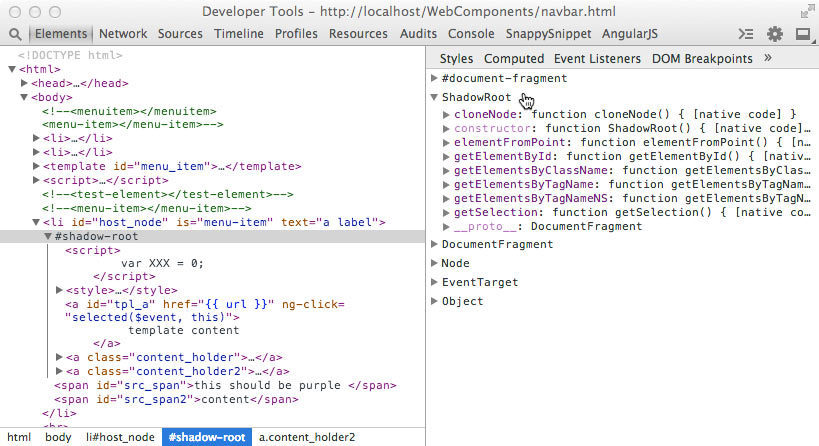819x446 pixels.
Task: Select the Event Listeners tab
Action: [597, 59]
